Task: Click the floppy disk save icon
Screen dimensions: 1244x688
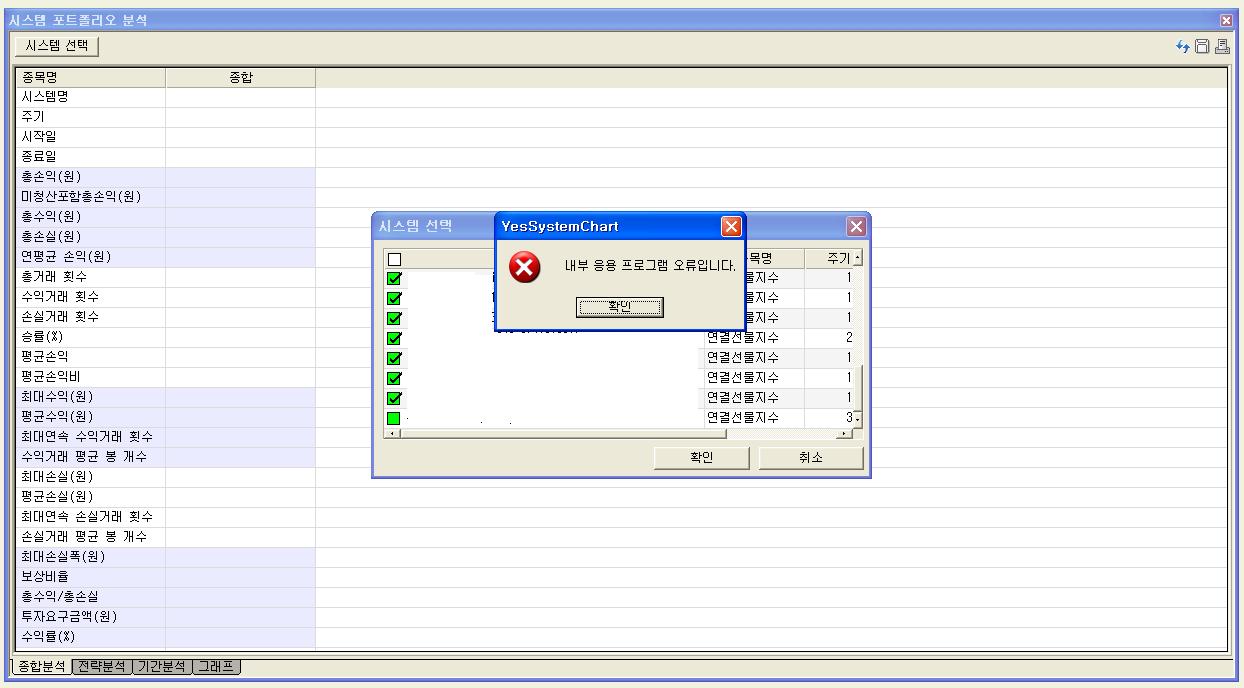Action: [x=1203, y=46]
